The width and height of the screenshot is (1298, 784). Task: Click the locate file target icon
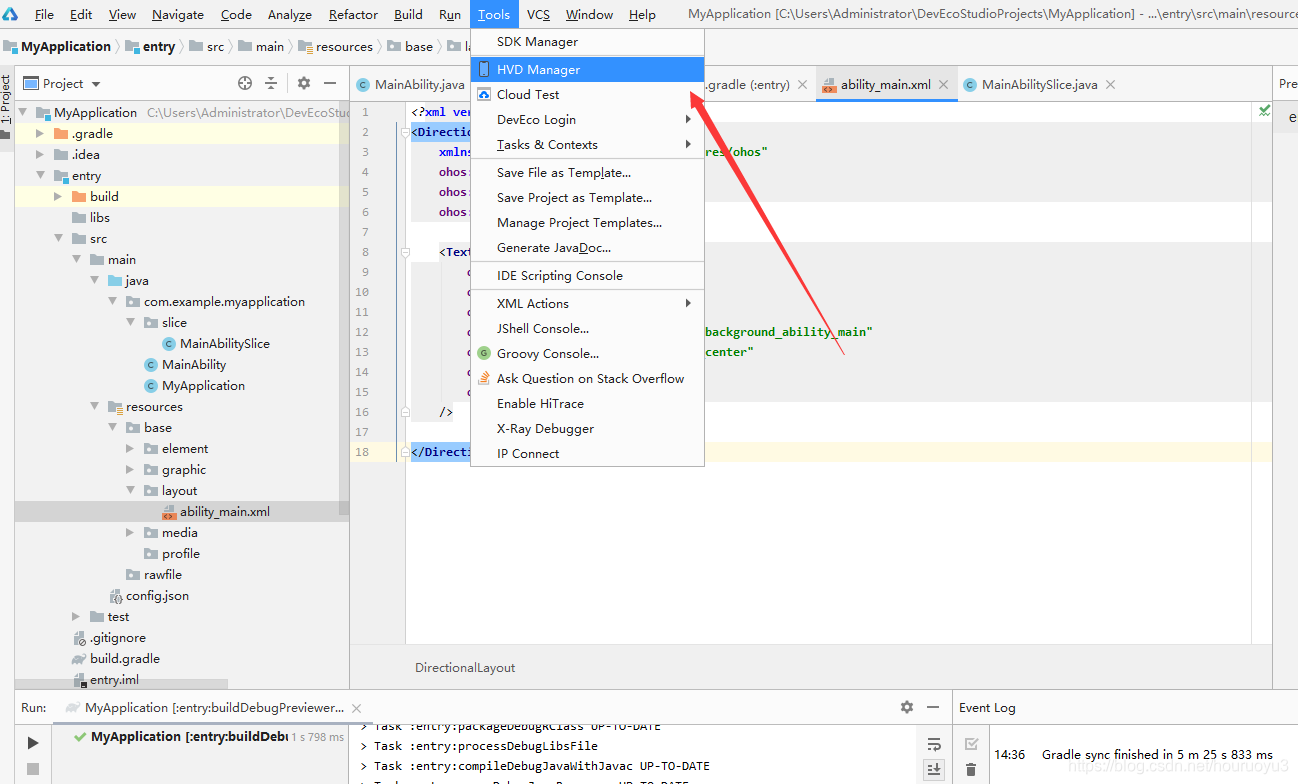(x=245, y=83)
